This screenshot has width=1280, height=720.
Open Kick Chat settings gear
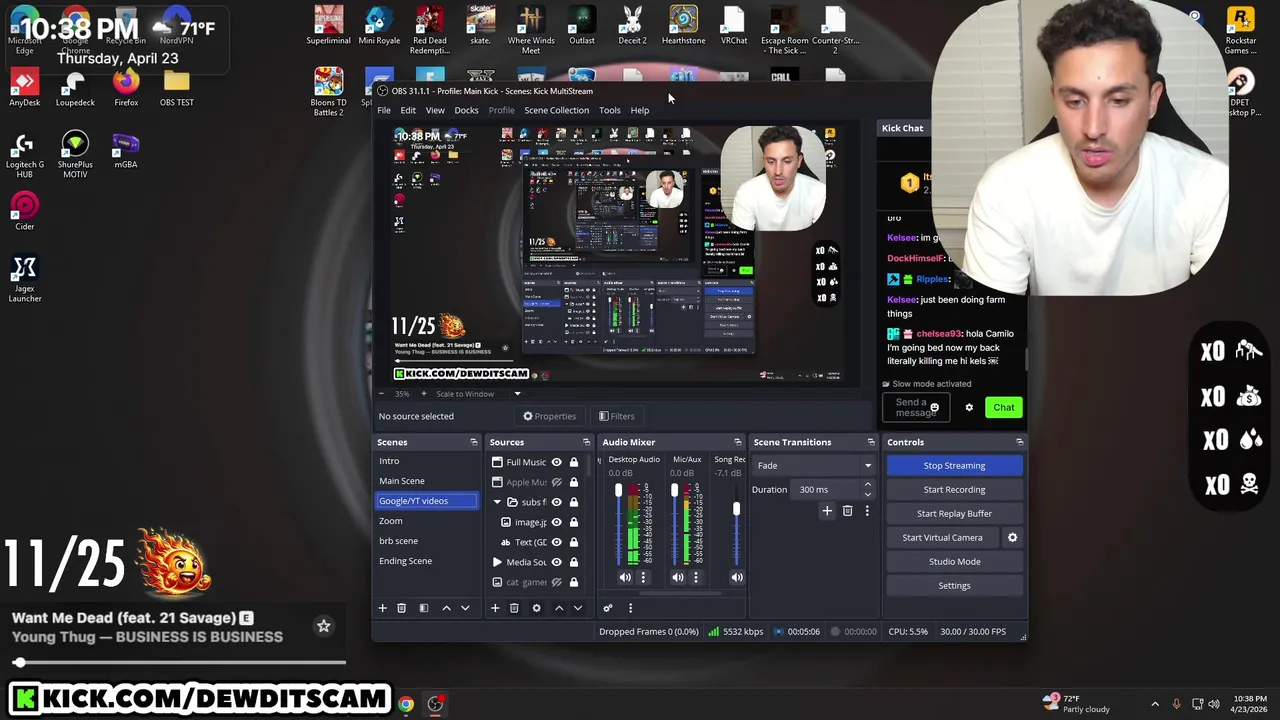(x=969, y=408)
